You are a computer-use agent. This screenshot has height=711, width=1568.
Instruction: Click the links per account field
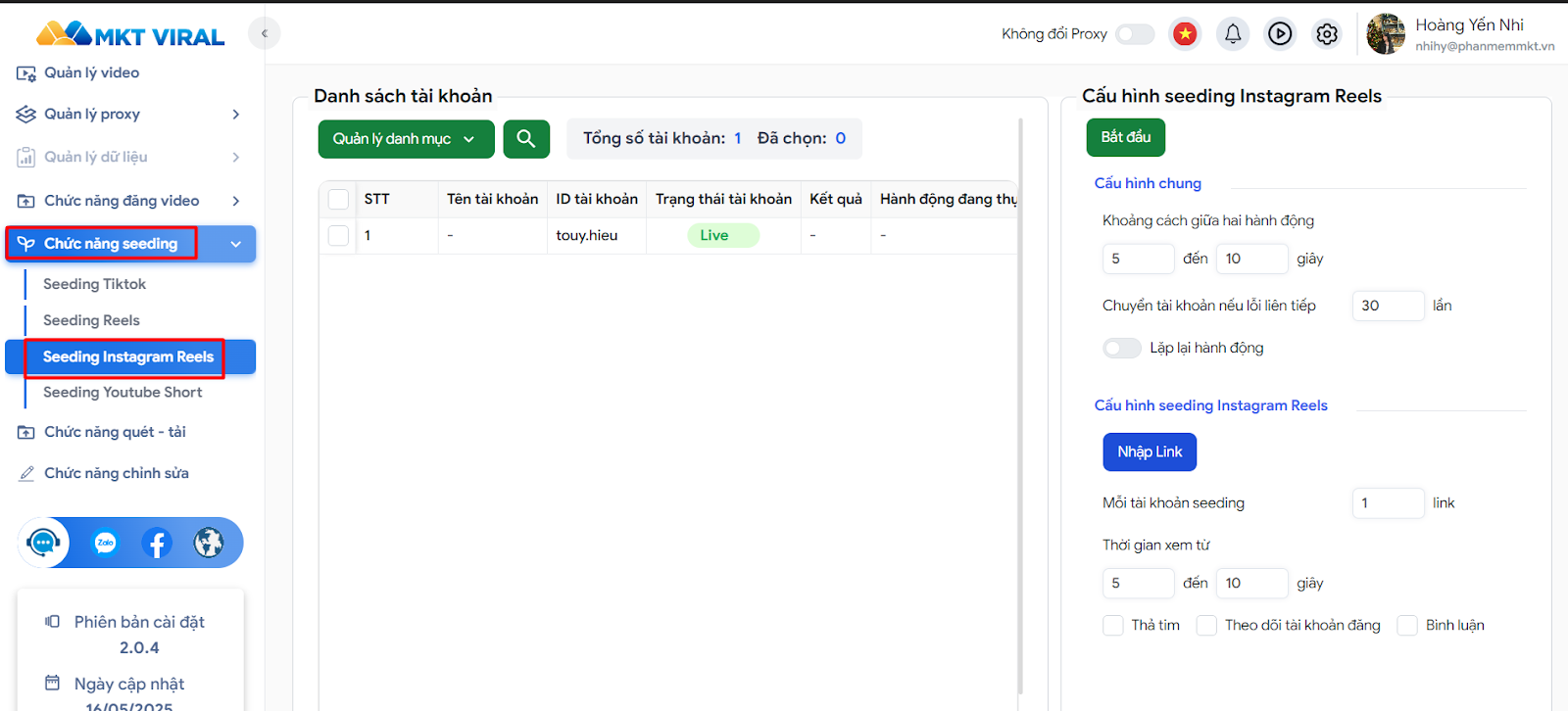(x=1388, y=503)
